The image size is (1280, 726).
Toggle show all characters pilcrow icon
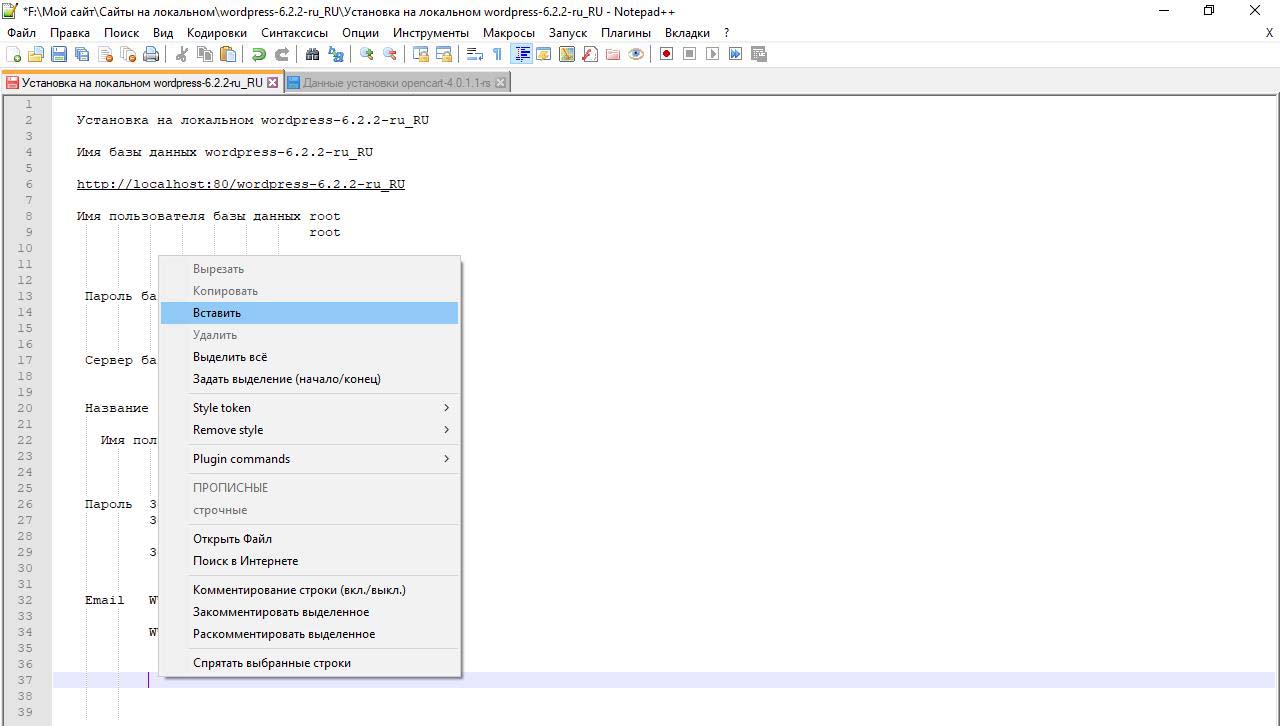click(x=497, y=54)
